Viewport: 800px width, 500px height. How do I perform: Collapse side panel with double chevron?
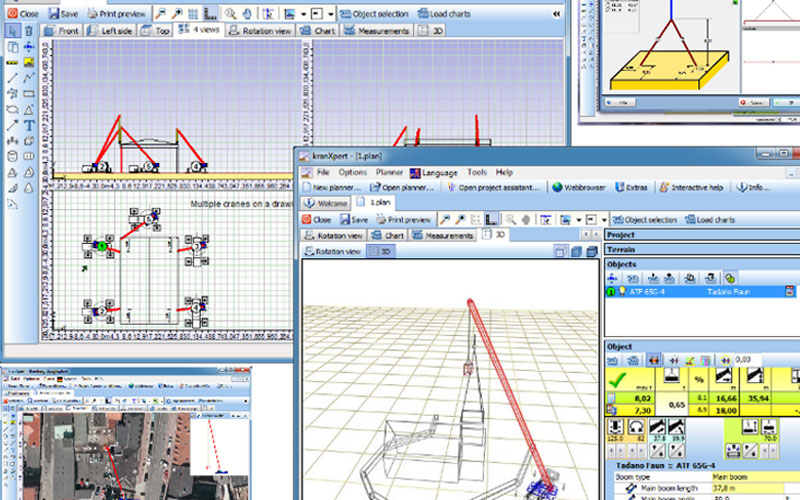click(x=557, y=14)
